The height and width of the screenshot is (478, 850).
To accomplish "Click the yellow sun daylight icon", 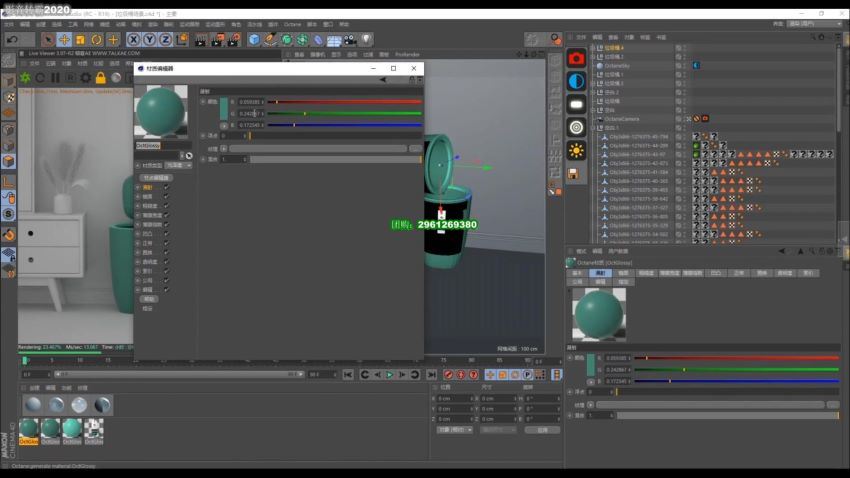I will 576,150.
